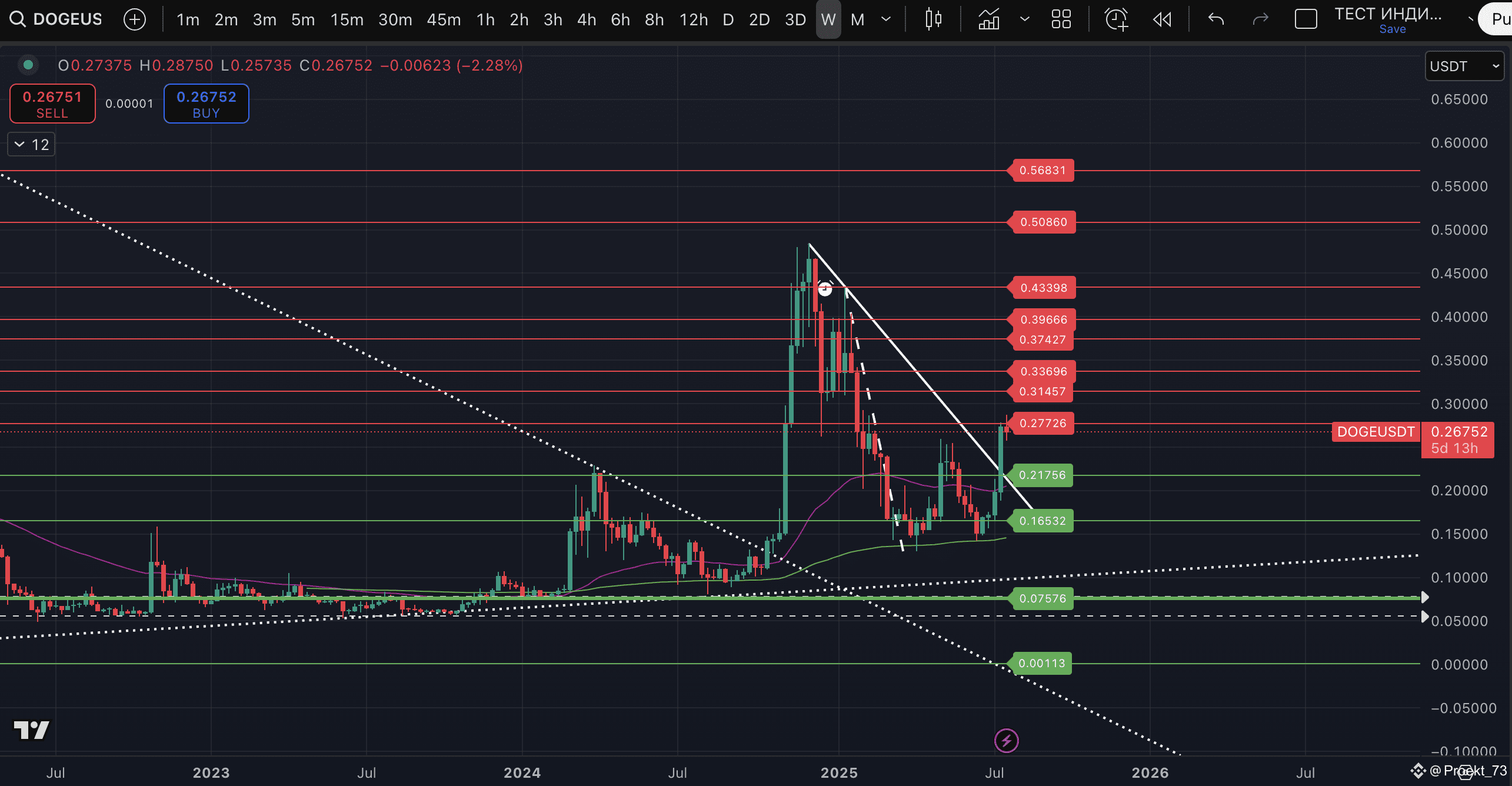Open indicator templates grid icon

pyautogui.click(x=1061, y=19)
